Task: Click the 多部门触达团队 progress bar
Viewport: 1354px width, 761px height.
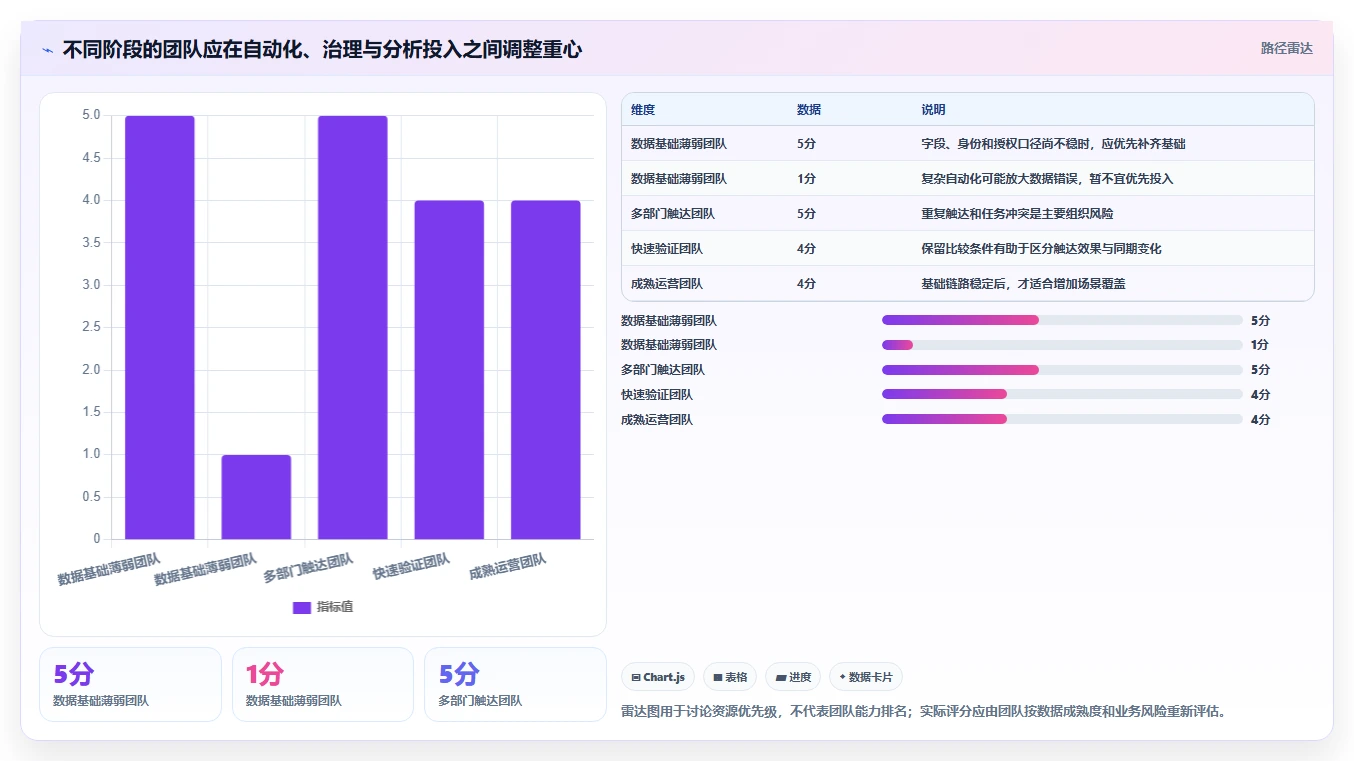Action: pos(1062,370)
